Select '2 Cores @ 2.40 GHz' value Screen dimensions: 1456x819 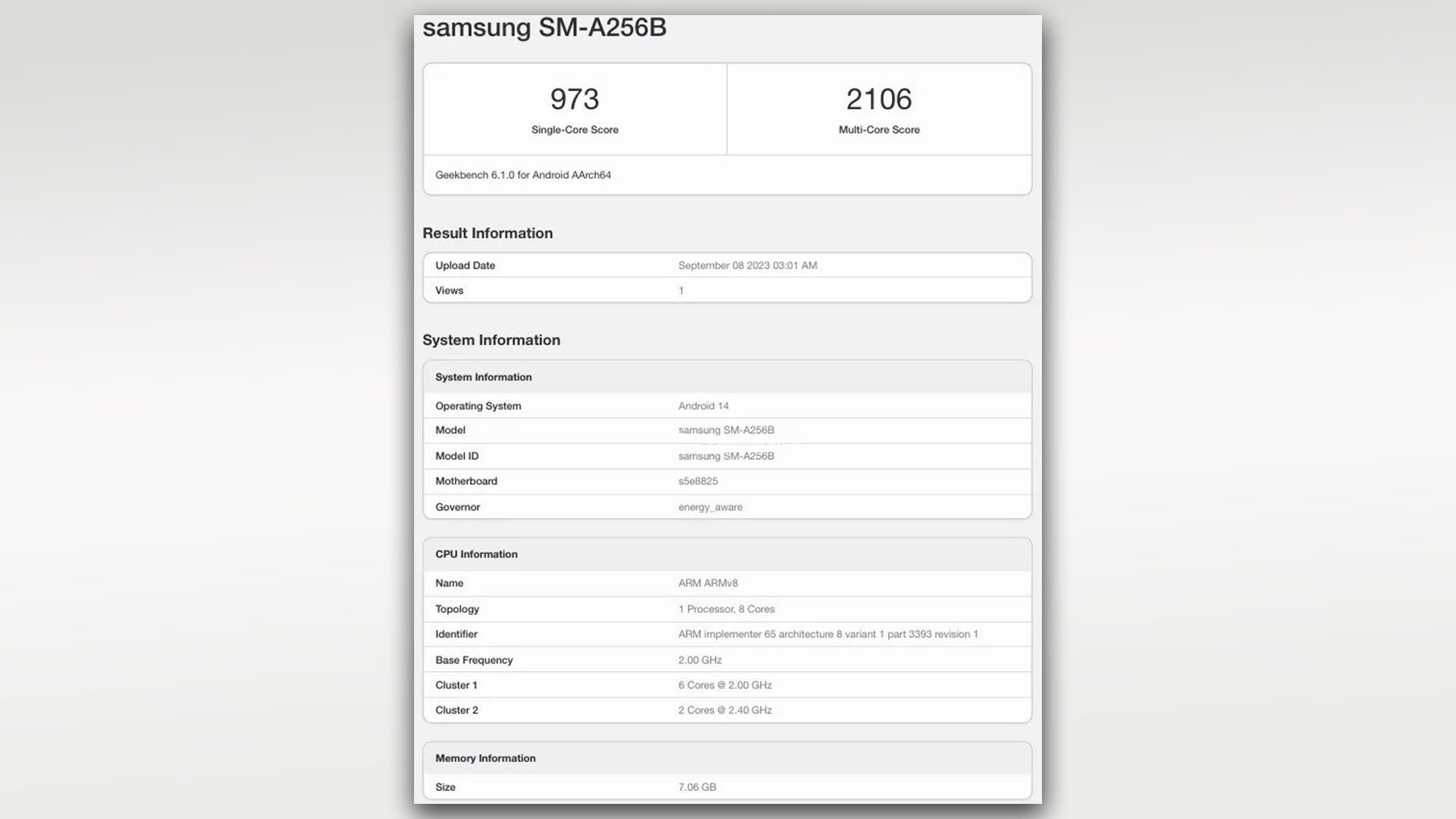[724, 710]
